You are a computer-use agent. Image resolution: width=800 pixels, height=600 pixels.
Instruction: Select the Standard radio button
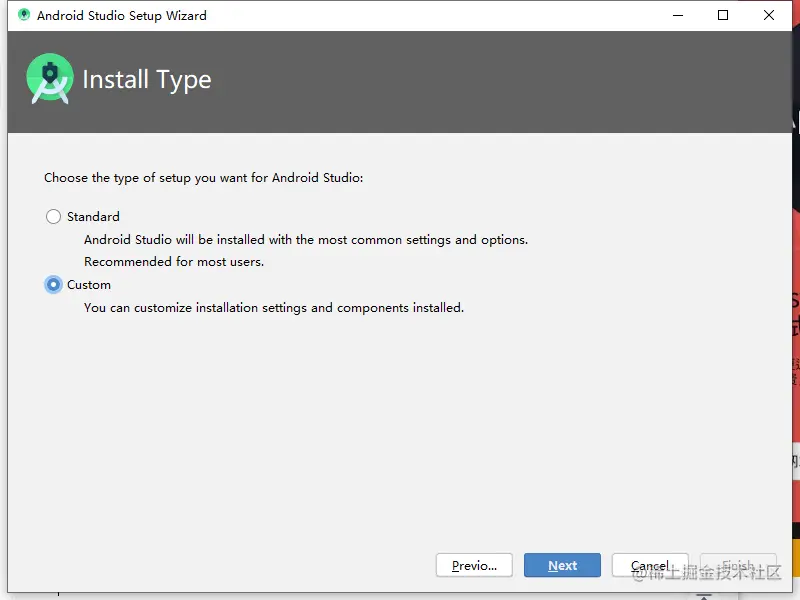pyautogui.click(x=54, y=216)
